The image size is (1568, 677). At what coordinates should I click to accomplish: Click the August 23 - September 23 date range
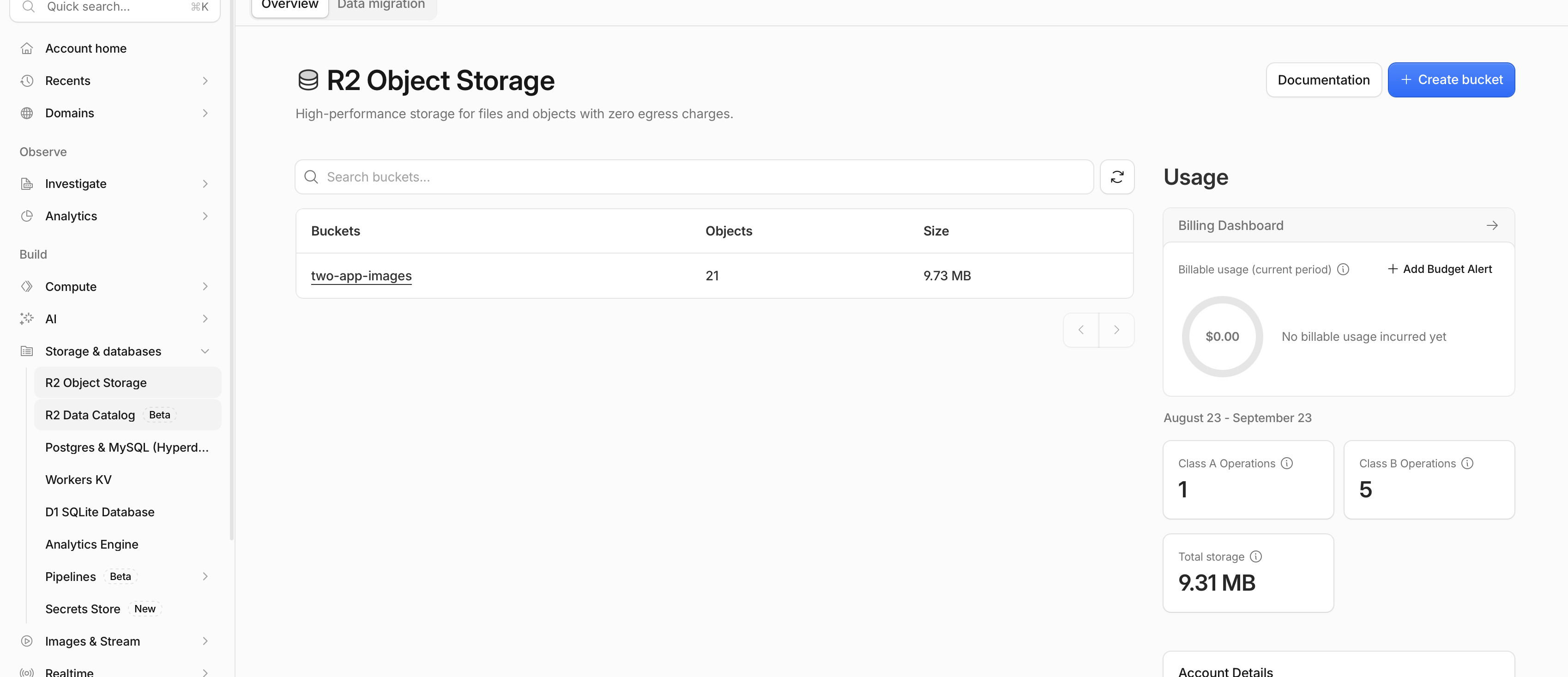(1237, 418)
